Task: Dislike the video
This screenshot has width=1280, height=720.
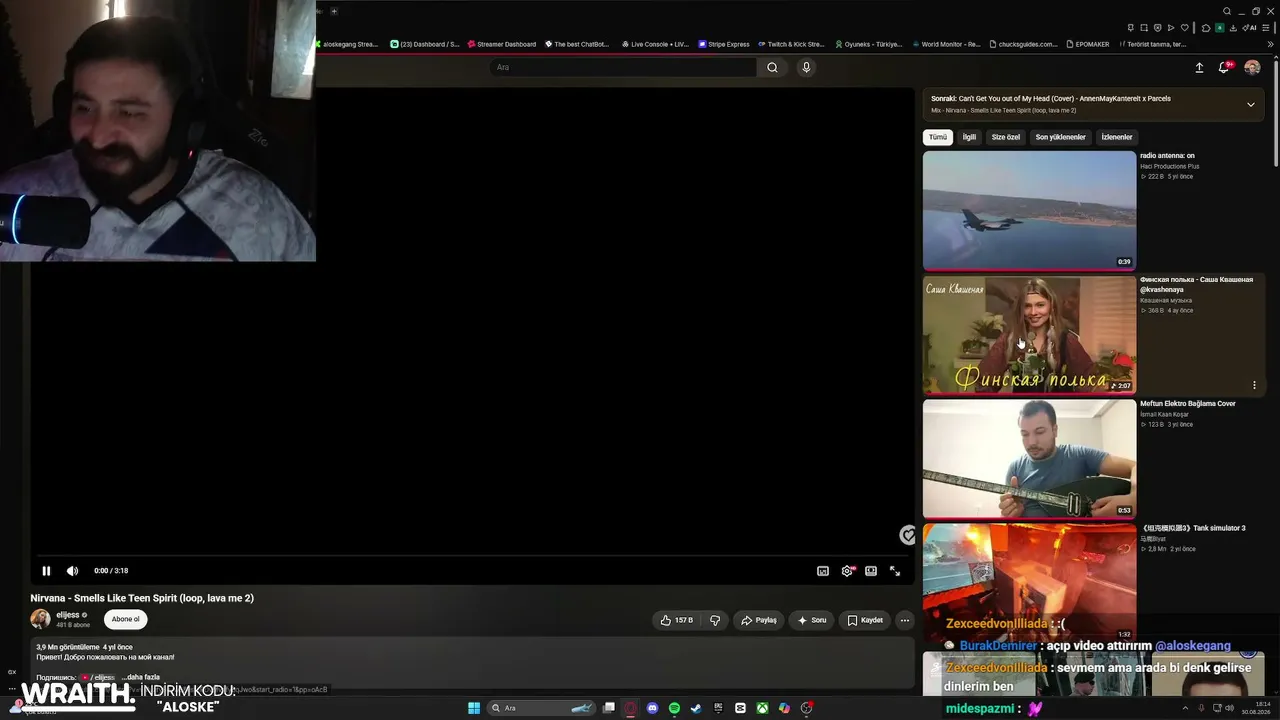Action: (715, 620)
